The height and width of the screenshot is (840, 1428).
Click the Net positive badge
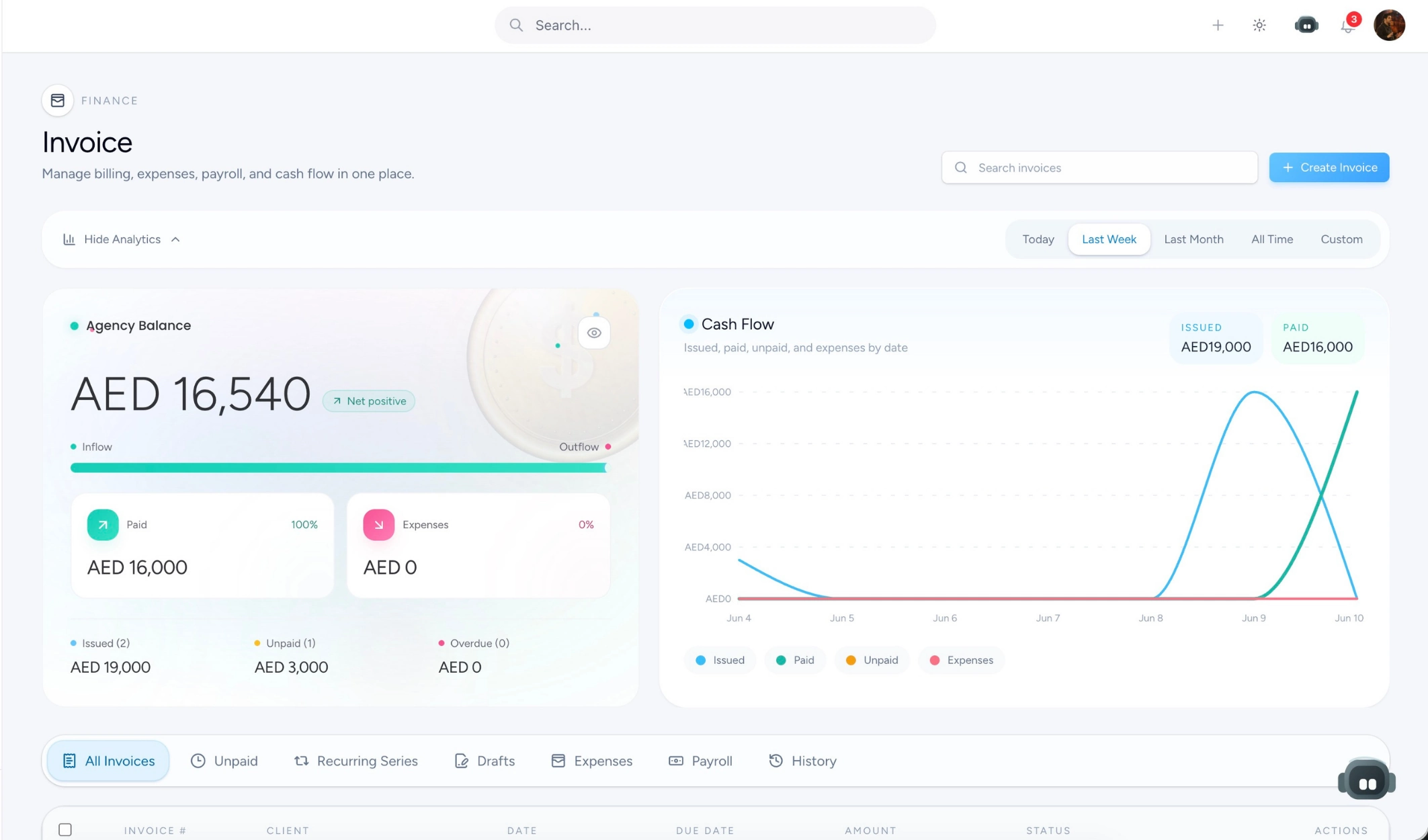[369, 401]
